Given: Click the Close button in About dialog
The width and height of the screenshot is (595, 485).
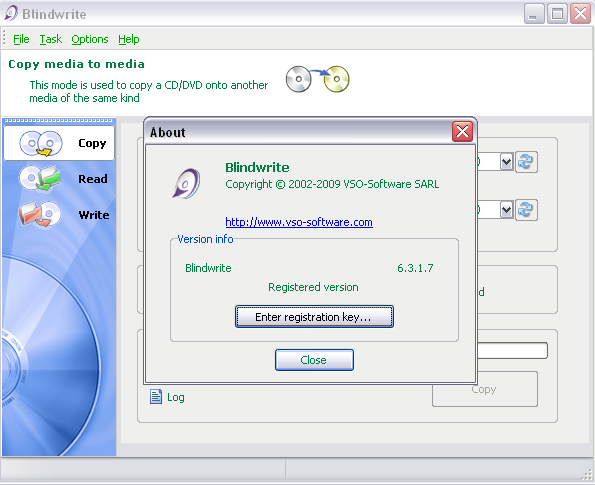Looking at the screenshot, I should (x=314, y=360).
